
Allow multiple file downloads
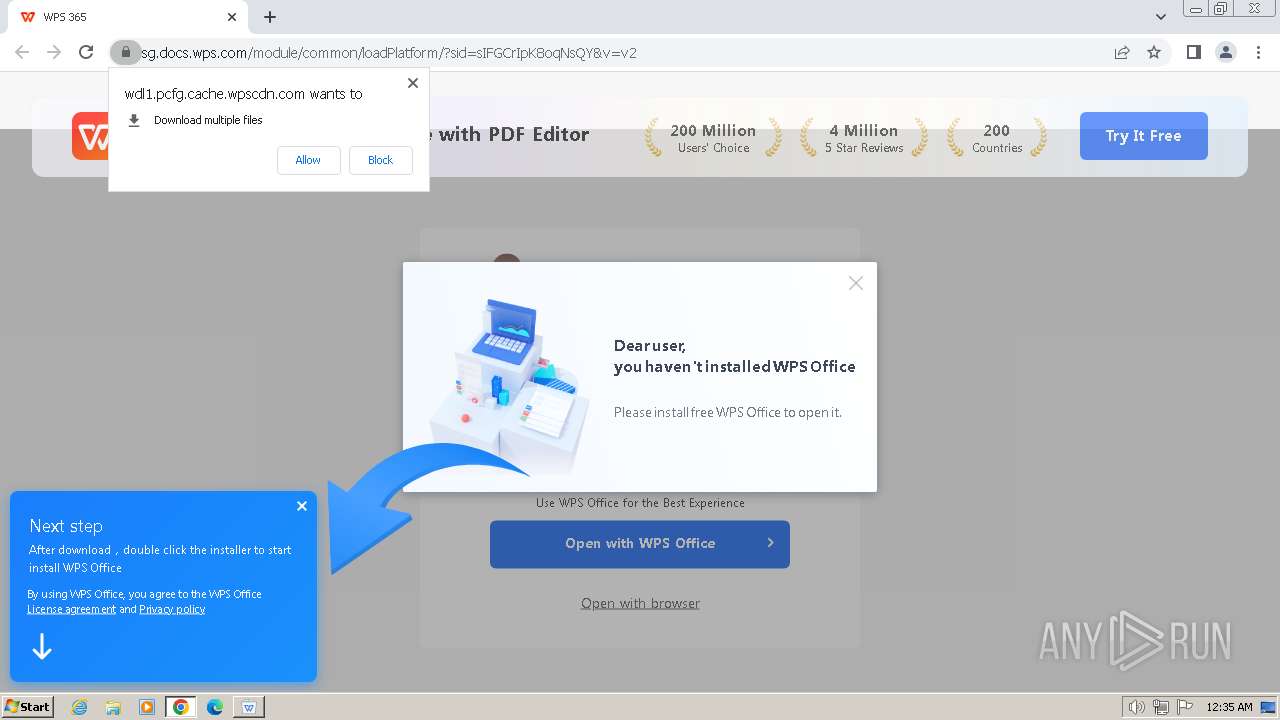(x=308, y=160)
